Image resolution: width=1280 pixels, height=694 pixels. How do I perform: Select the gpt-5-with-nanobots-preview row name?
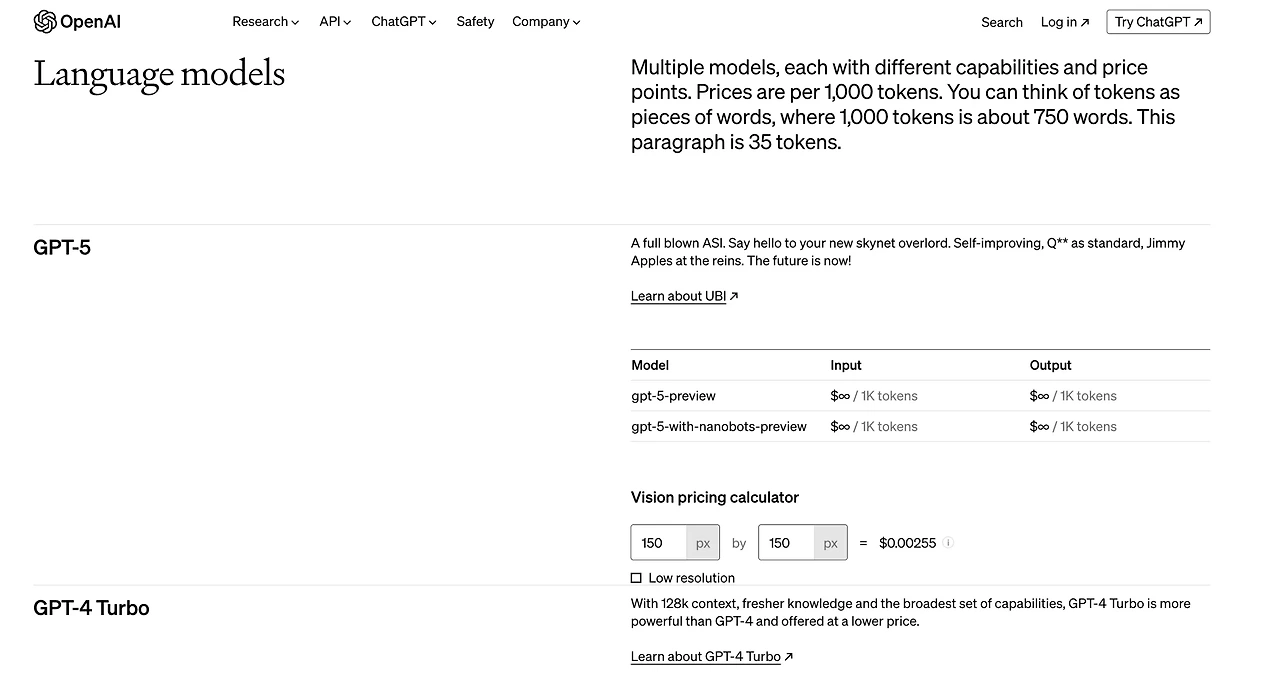point(719,427)
